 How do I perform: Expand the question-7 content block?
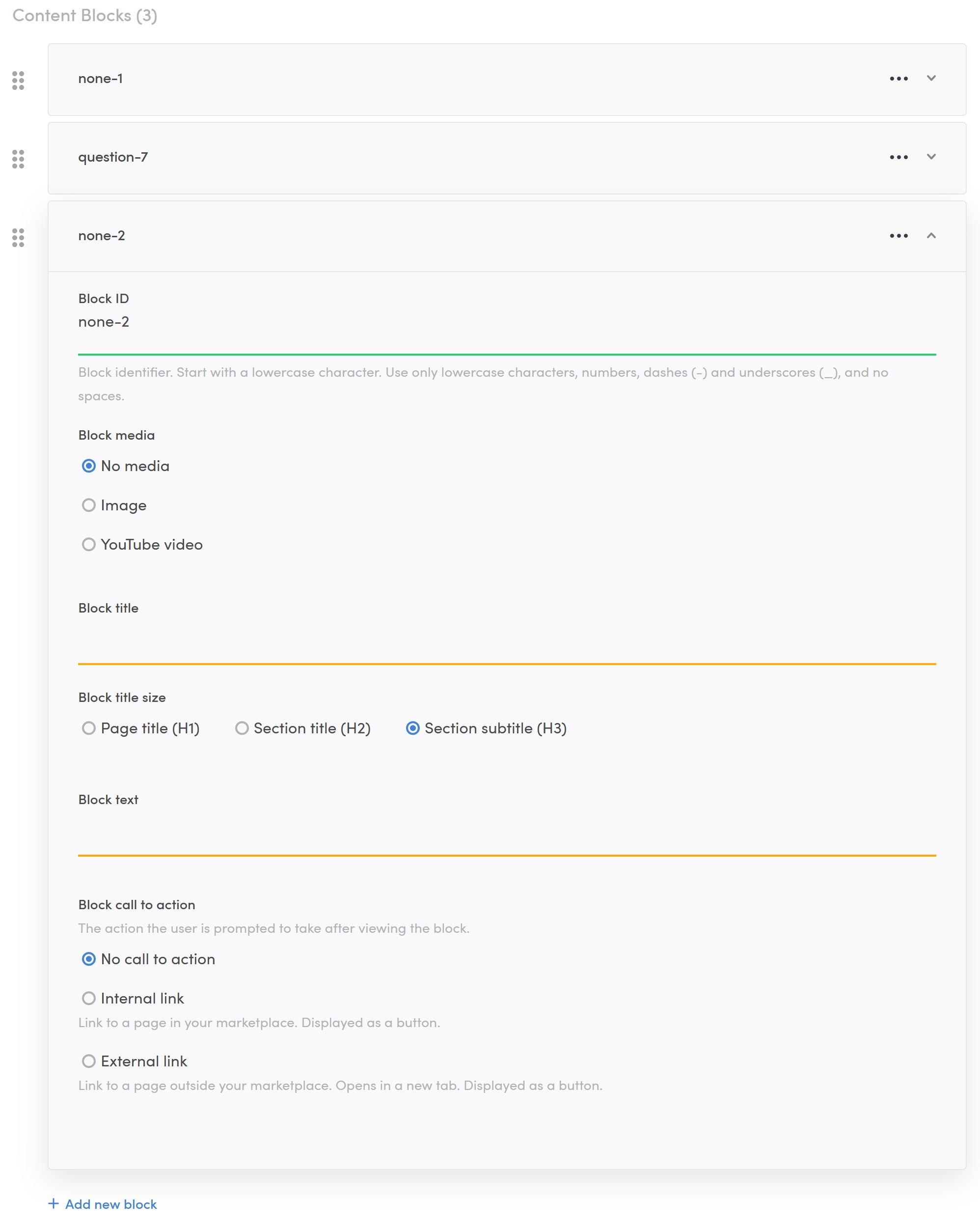pos(930,157)
